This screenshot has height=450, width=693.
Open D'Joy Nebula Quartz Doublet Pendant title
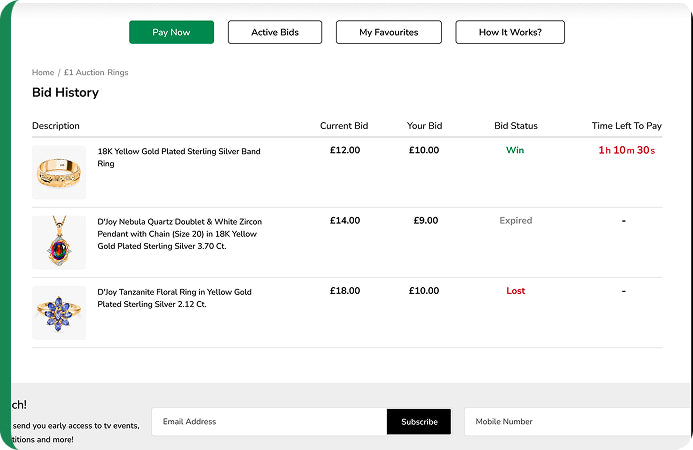(x=179, y=234)
